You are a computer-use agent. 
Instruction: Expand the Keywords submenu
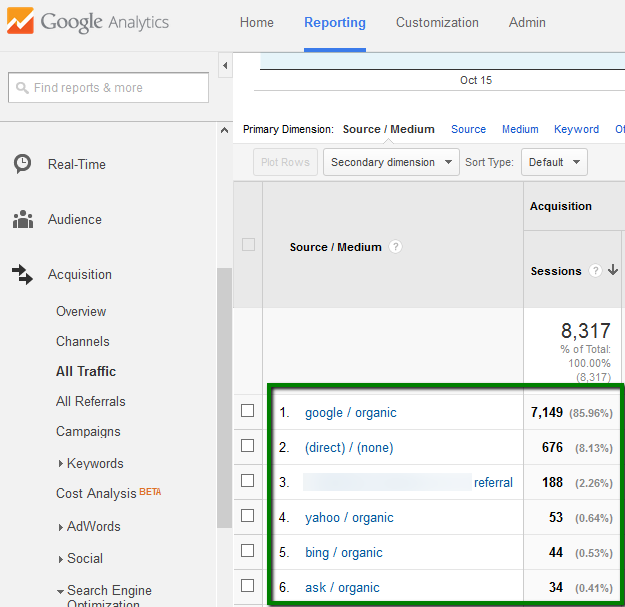pos(61,464)
